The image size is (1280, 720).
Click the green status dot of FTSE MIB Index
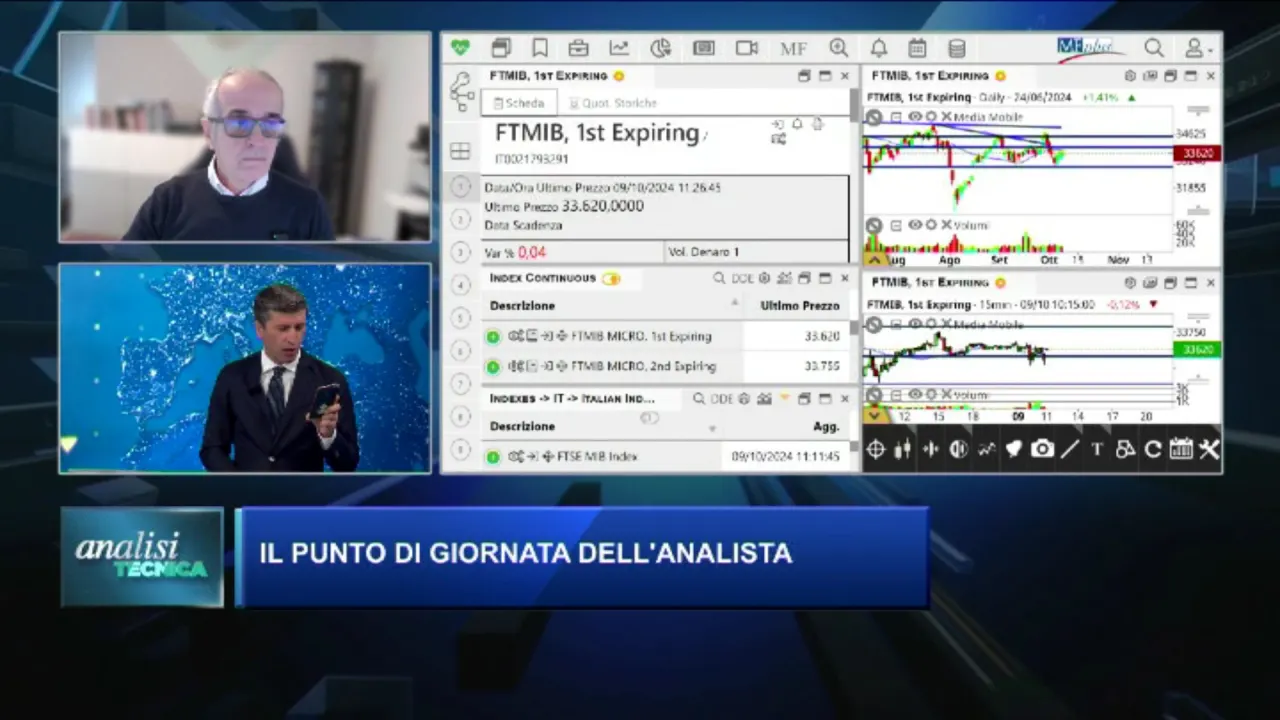coord(493,457)
